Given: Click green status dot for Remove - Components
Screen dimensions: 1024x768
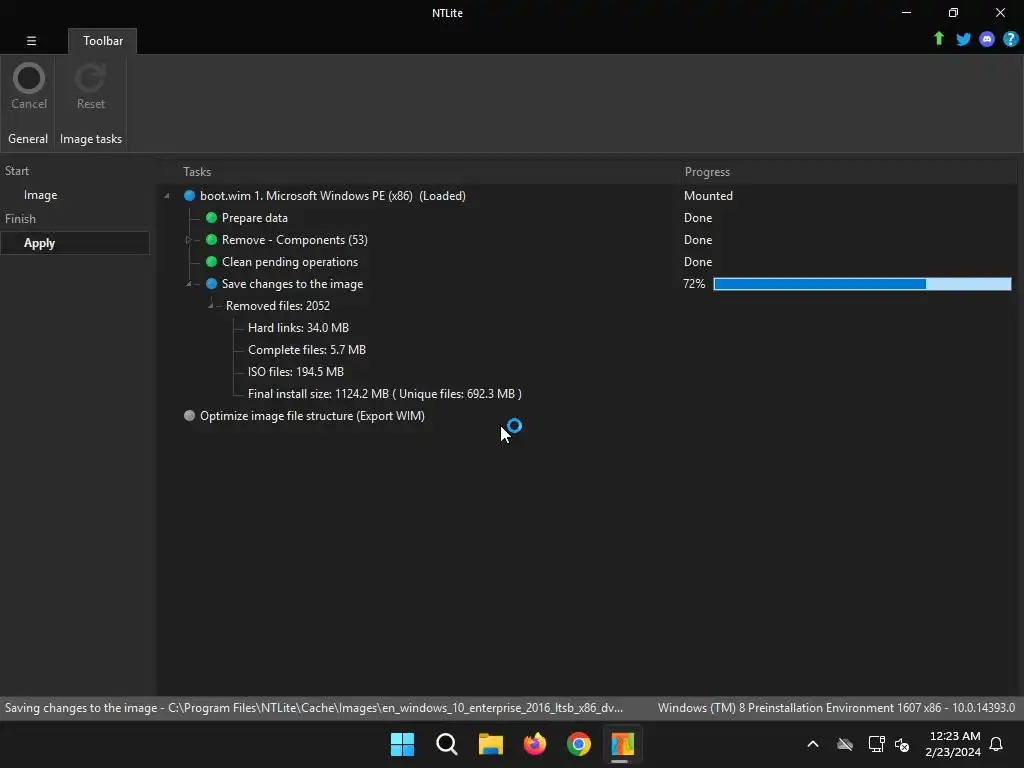Looking at the screenshot, I should click(x=211, y=240).
